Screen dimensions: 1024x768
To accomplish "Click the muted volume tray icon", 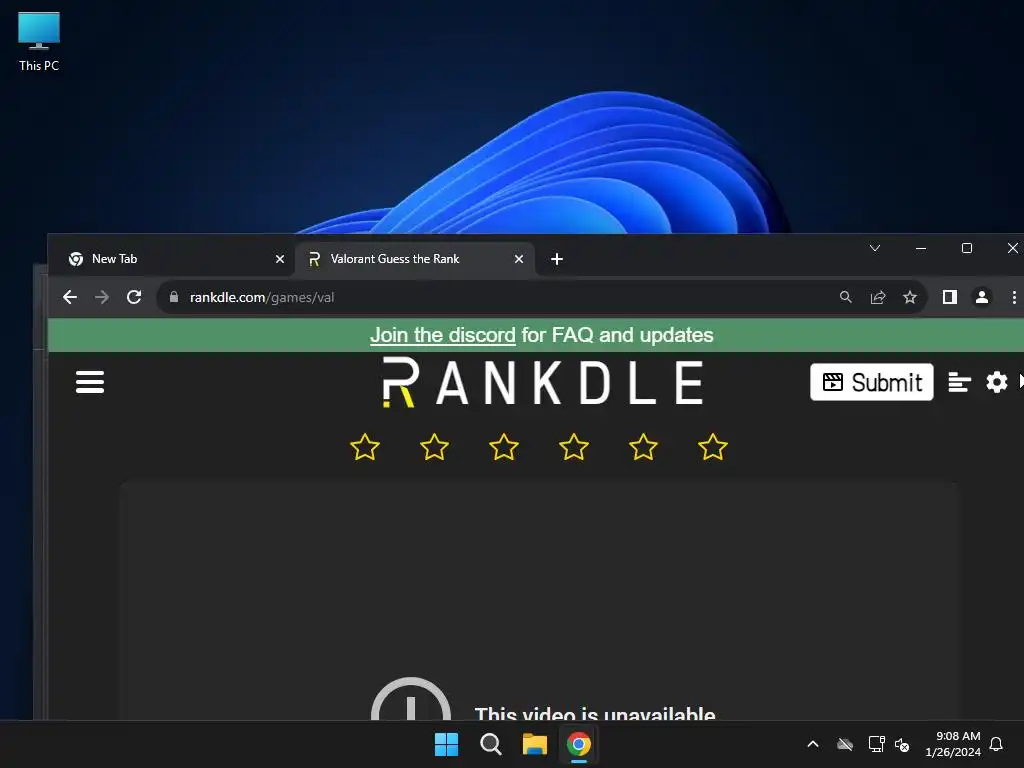I will tap(902, 744).
